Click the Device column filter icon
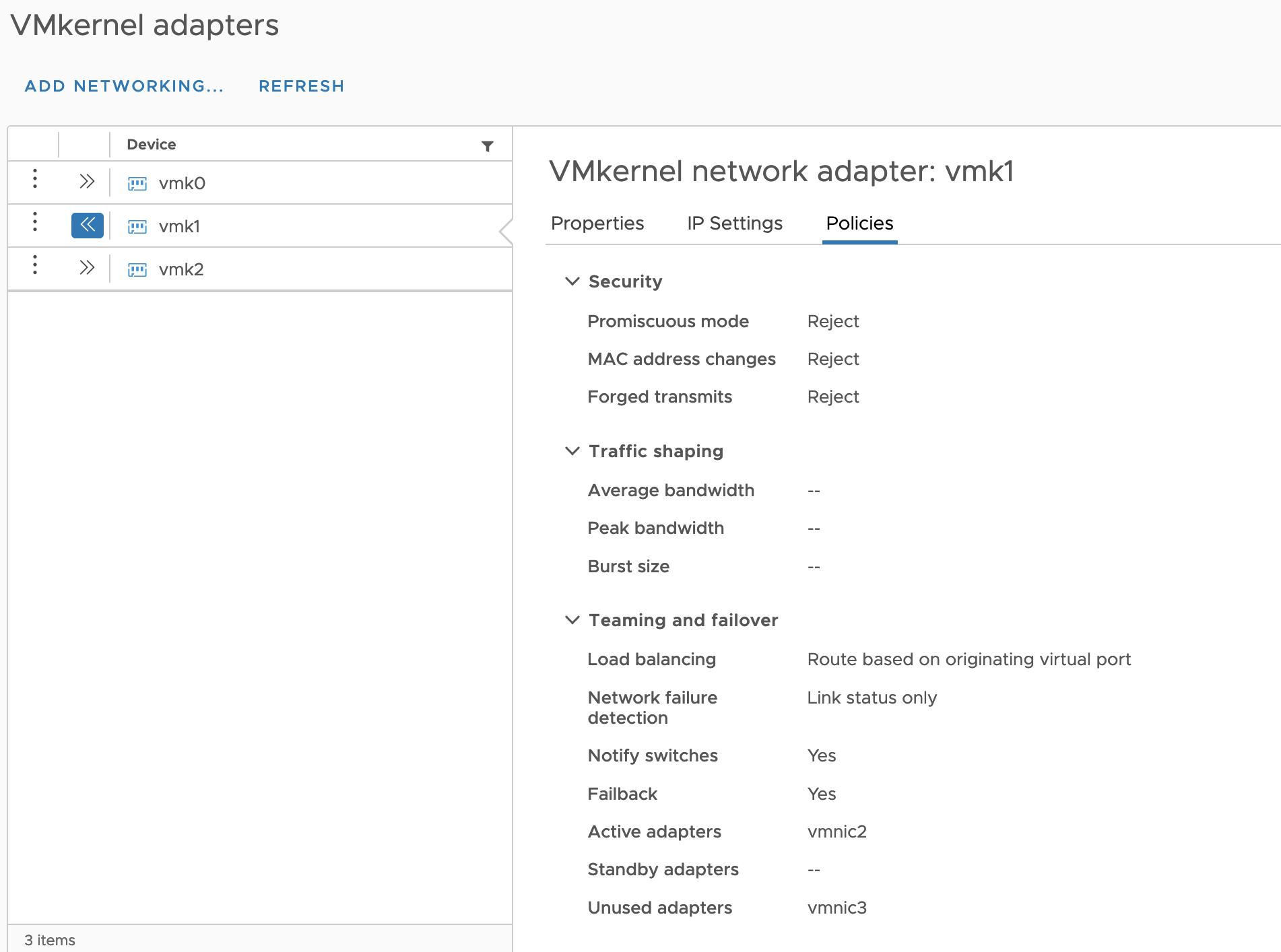Image resolution: width=1281 pixels, height=952 pixels. [x=488, y=146]
